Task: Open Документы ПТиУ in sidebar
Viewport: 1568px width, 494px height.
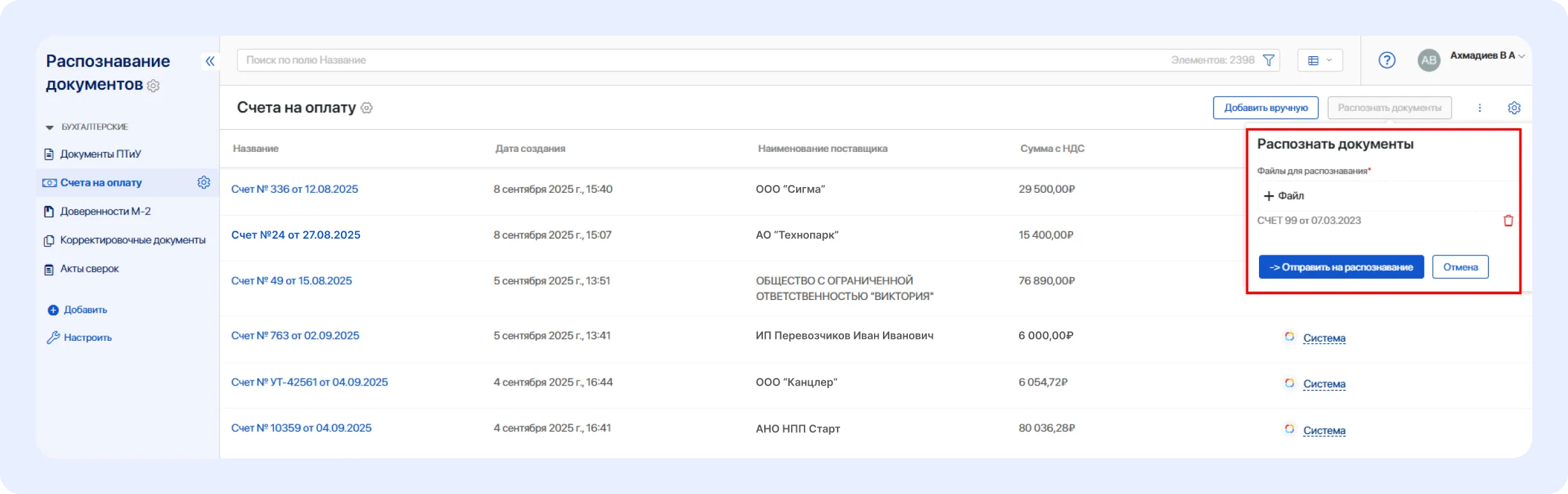Action: (x=100, y=154)
